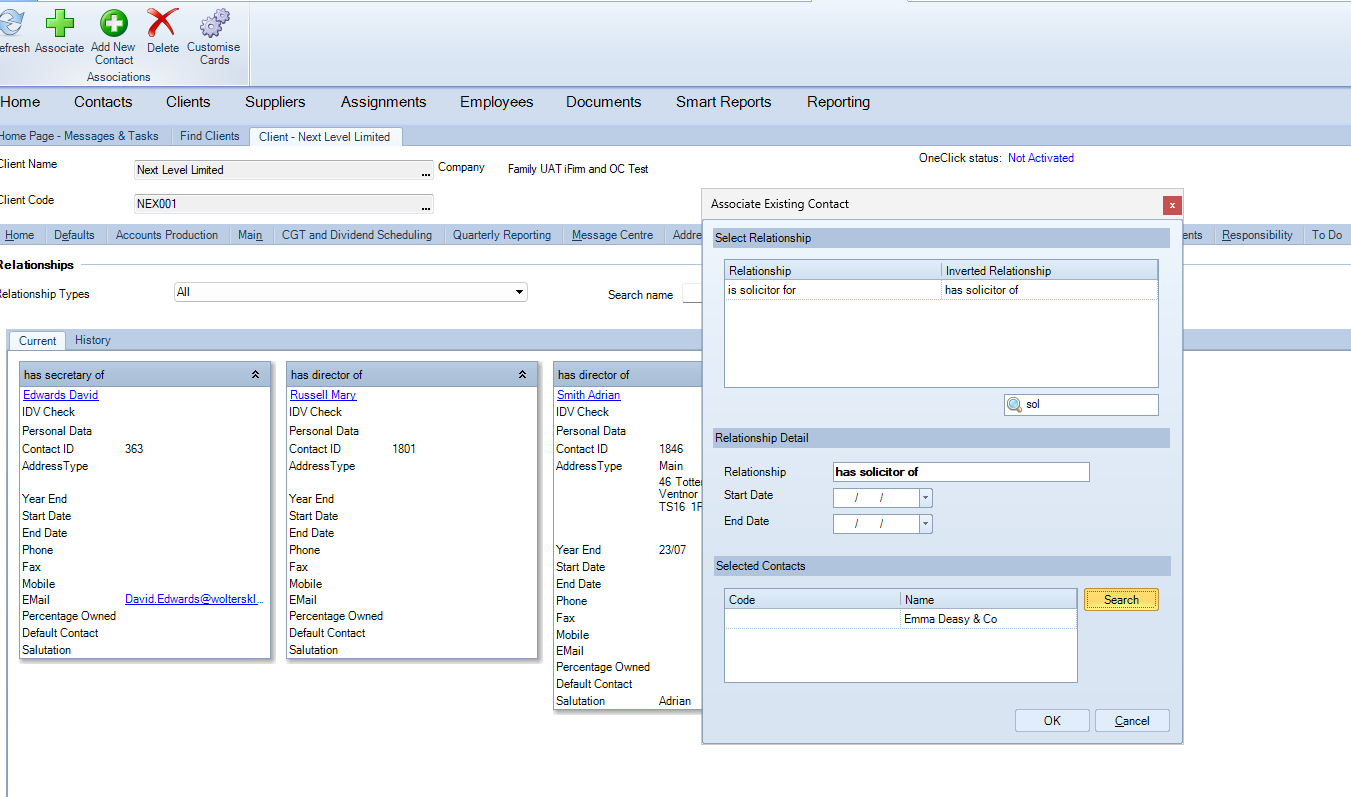Switch to Home Page - Messages & Tasks tab
Image resolution: width=1351 pixels, height=797 pixels.
(82, 136)
